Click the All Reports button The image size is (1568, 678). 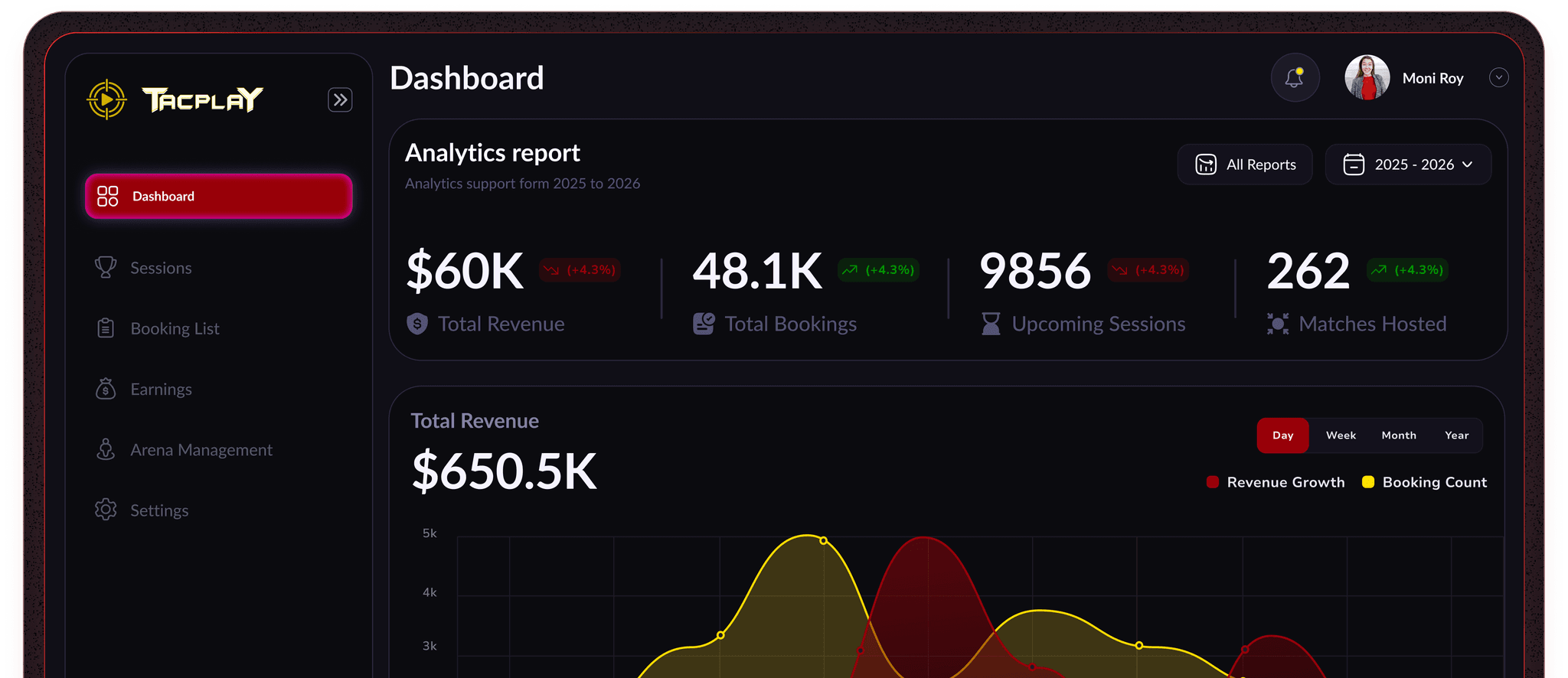1245,165
